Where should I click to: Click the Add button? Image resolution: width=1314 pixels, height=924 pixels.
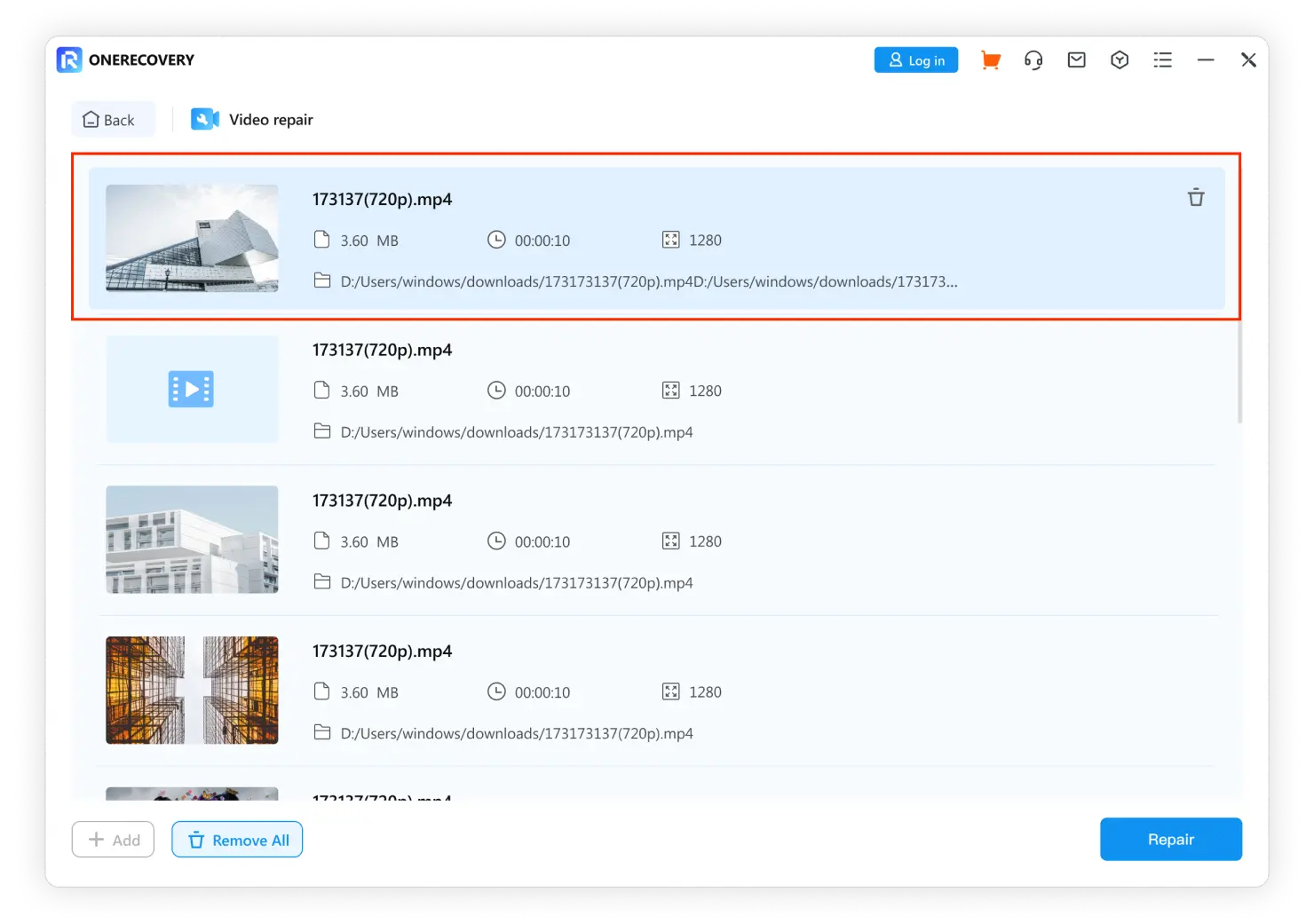[113, 840]
